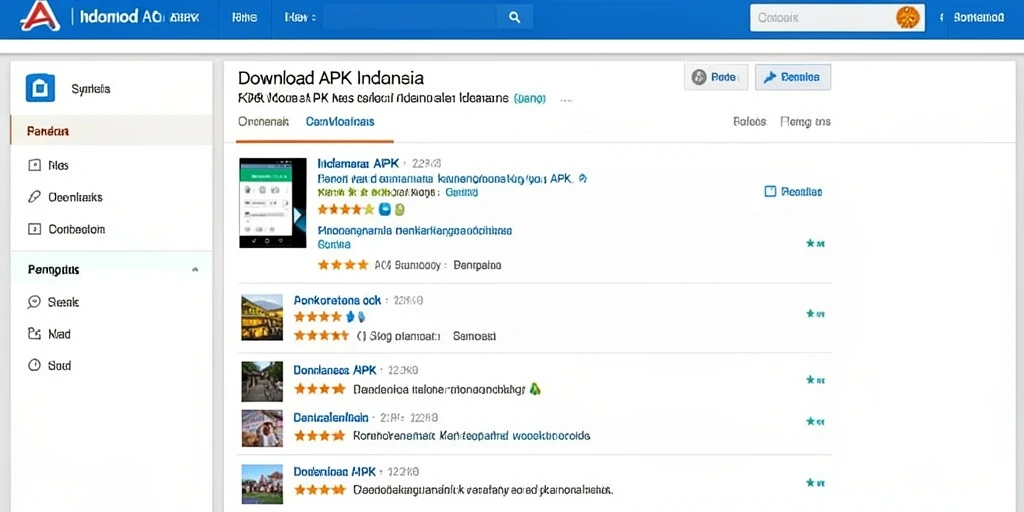The height and width of the screenshot is (512, 1024).
Task: Open the Hime header menu
Action: point(244,18)
